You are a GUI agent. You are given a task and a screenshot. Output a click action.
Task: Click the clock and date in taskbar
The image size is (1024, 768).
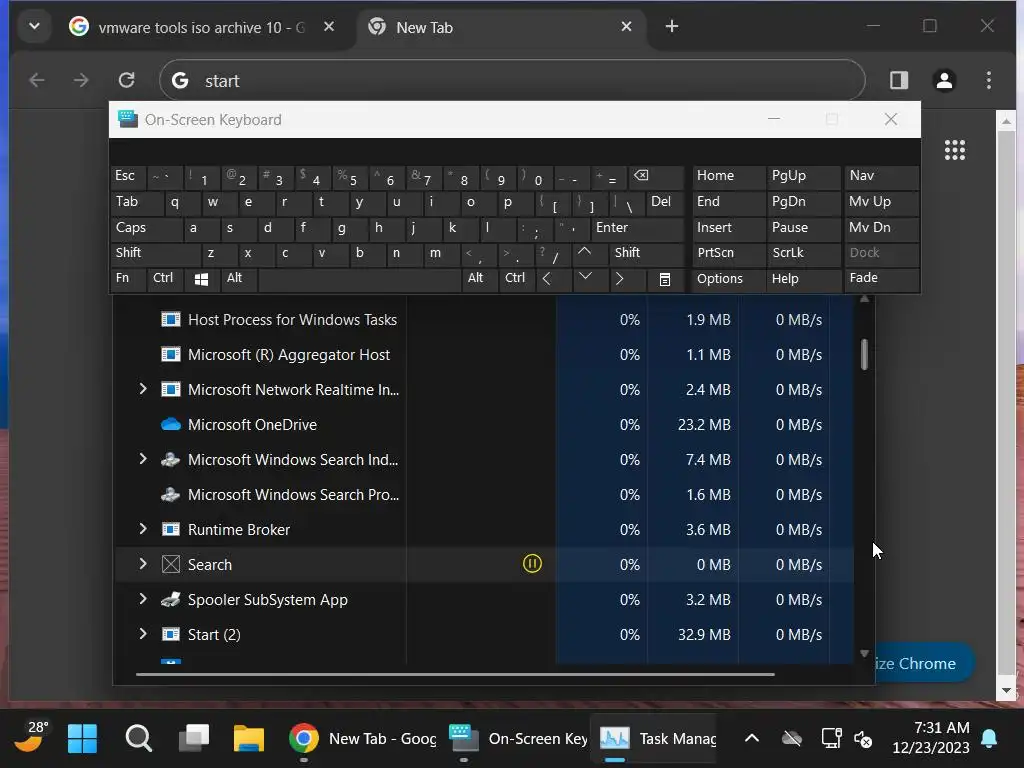coord(931,737)
